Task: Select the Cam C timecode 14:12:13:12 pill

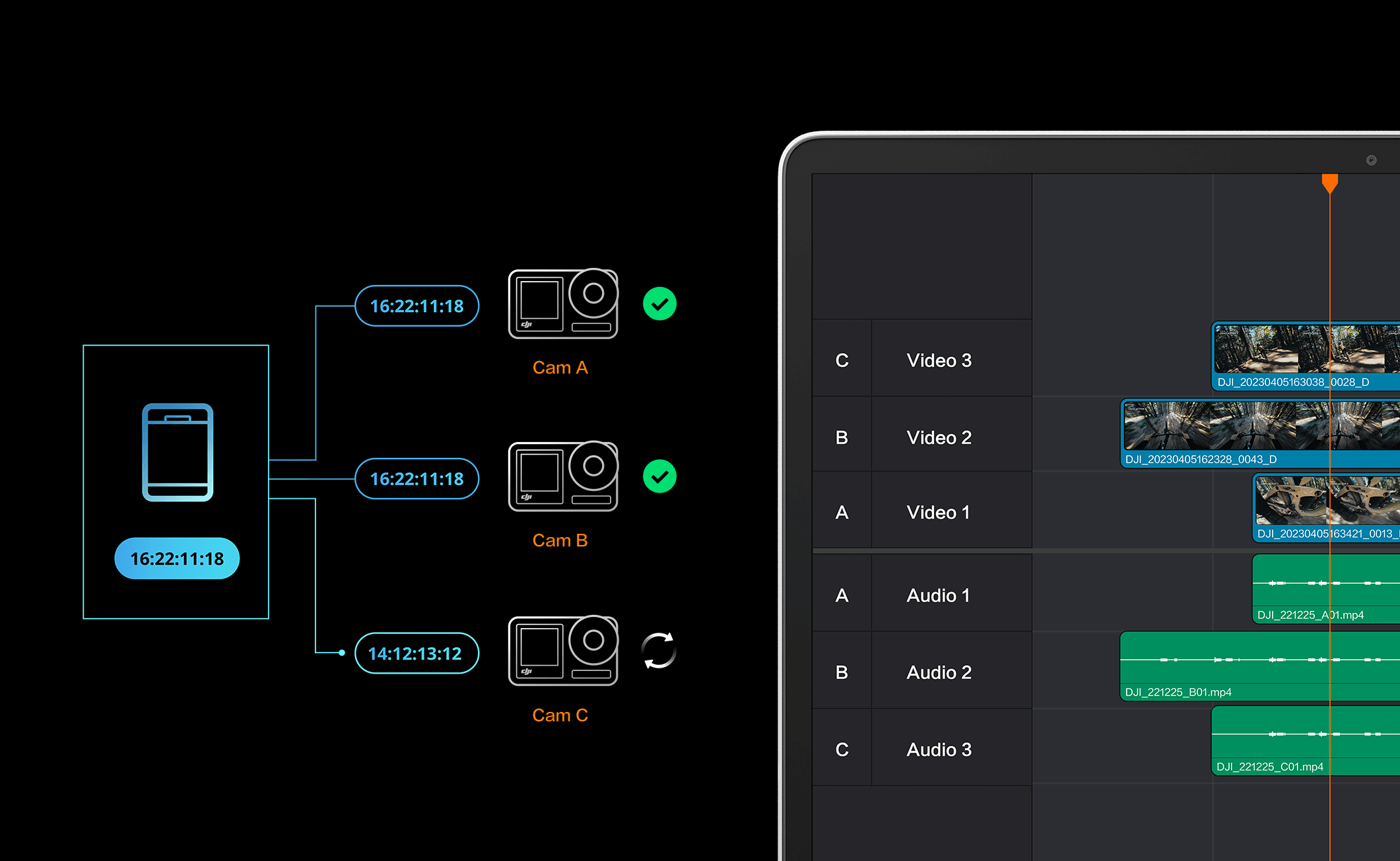Action: pos(417,654)
